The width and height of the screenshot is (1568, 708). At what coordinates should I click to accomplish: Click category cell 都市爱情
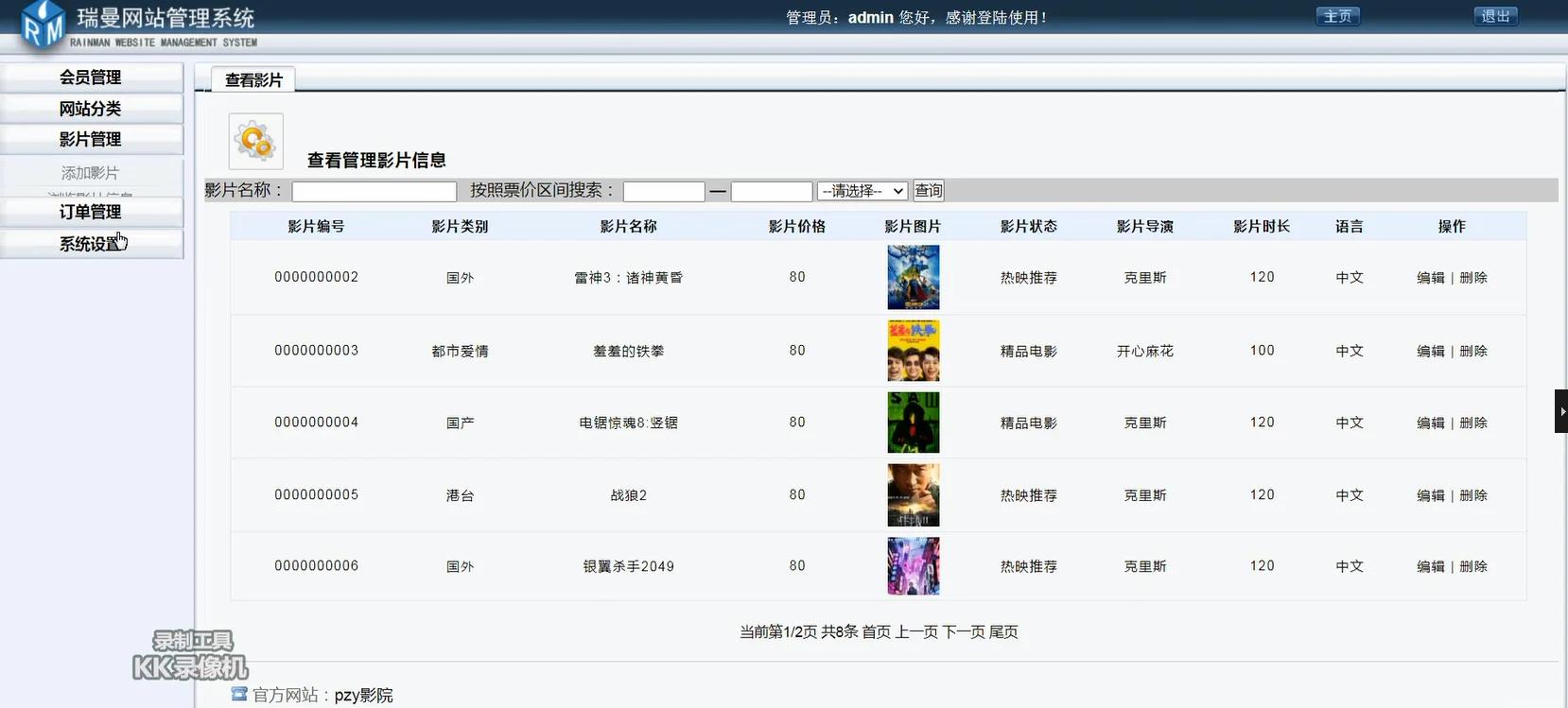point(460,351)
